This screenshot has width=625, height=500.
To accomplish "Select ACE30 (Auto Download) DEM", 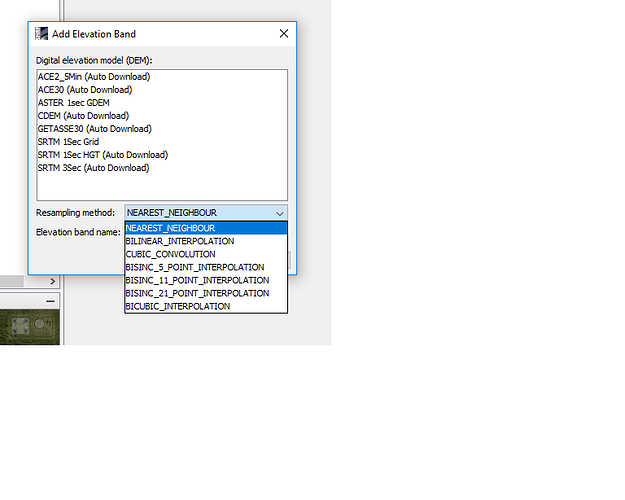I will [162, 90].
